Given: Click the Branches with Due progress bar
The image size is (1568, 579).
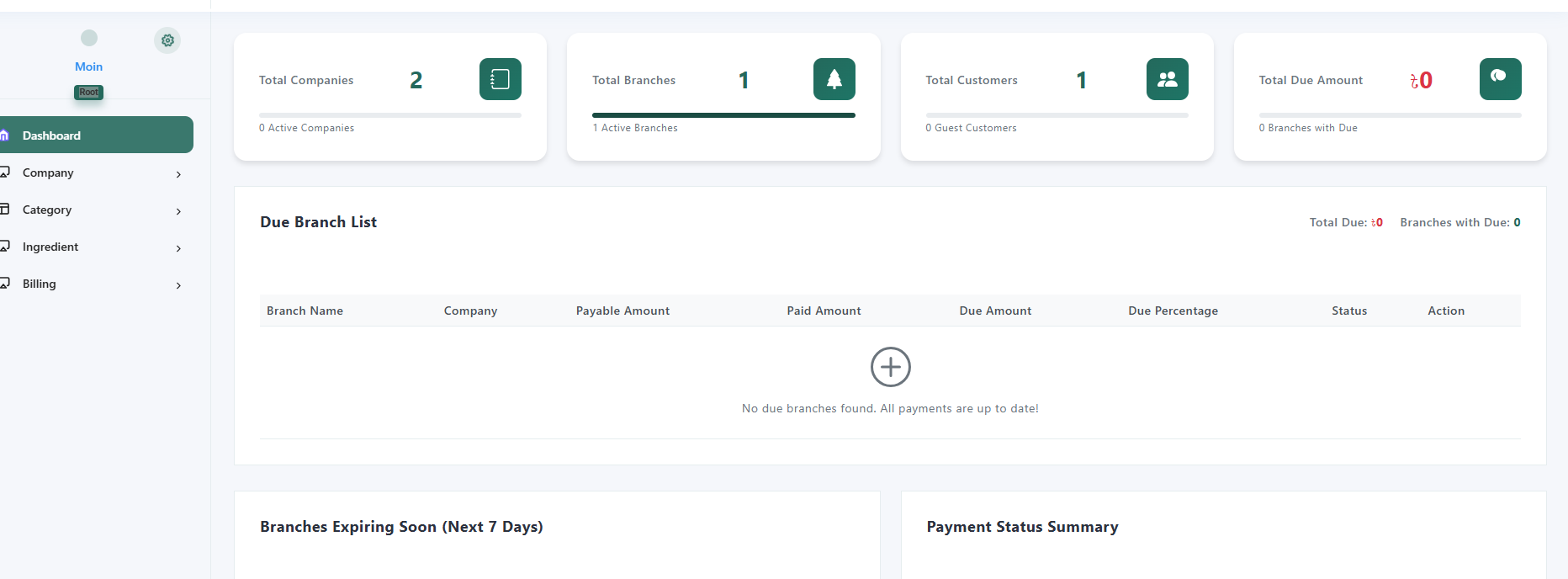Looking at the screenshot, I should pos(1391,115).
